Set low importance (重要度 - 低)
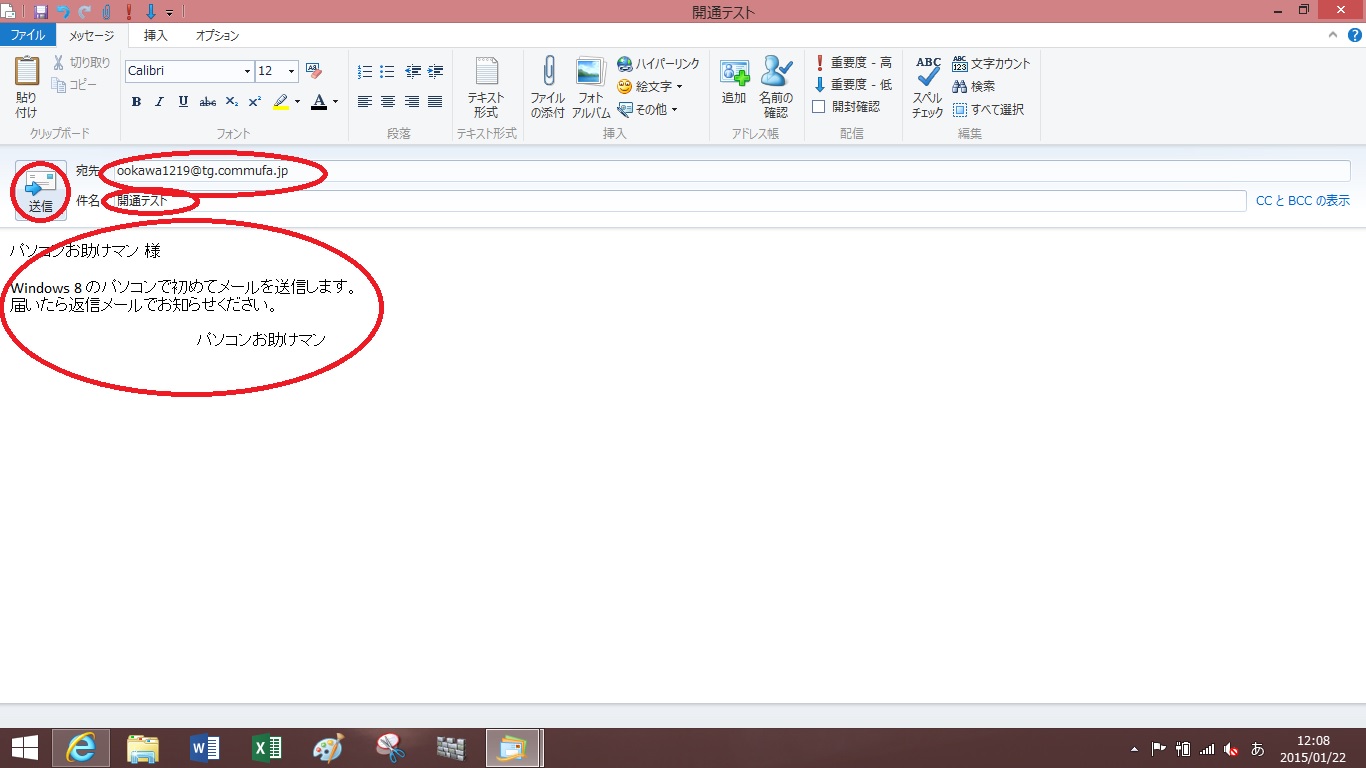Screen dimensions: 1366x768 (852, 84)
